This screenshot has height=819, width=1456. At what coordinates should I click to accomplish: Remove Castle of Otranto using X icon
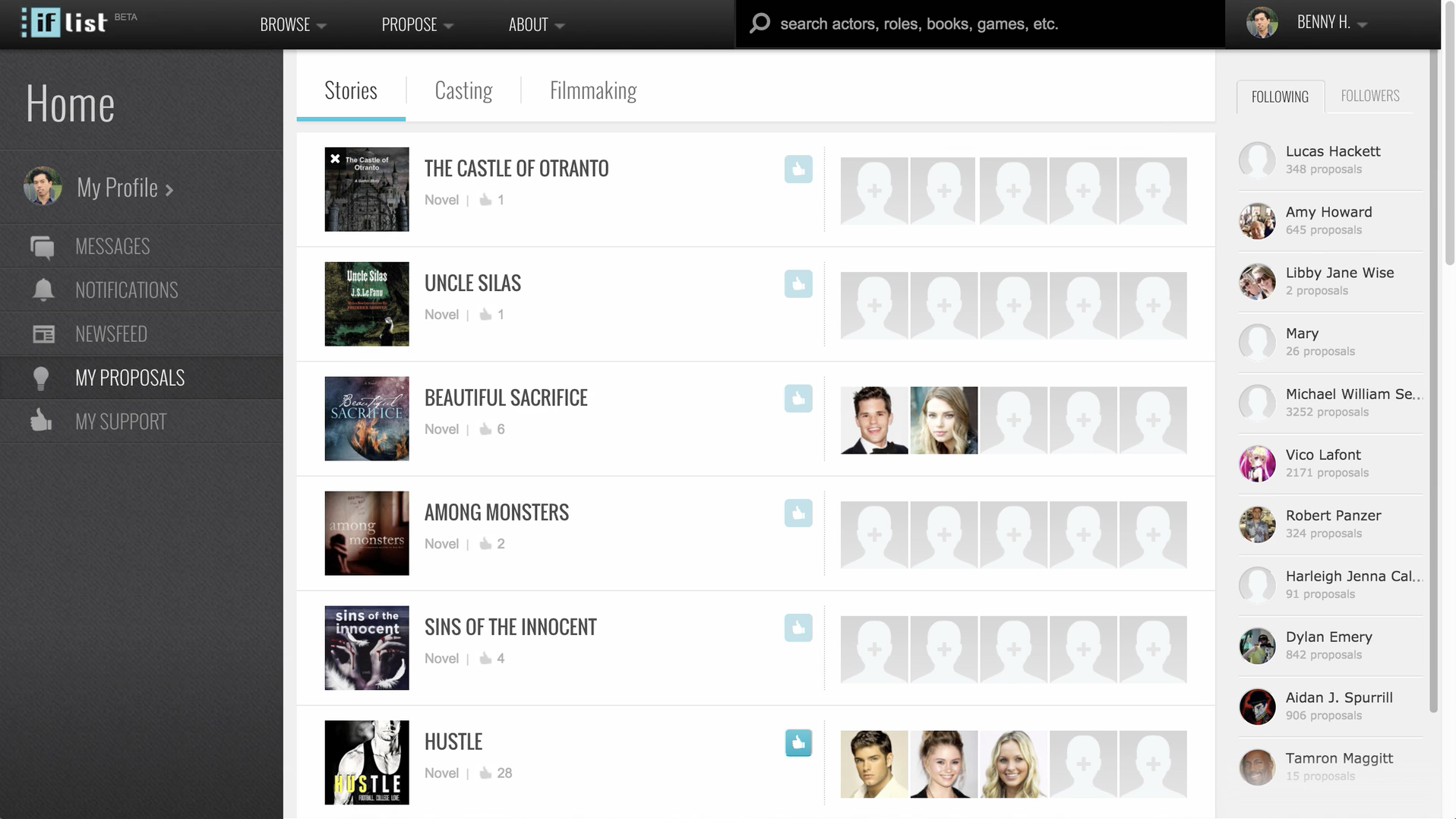click(335, 159)
